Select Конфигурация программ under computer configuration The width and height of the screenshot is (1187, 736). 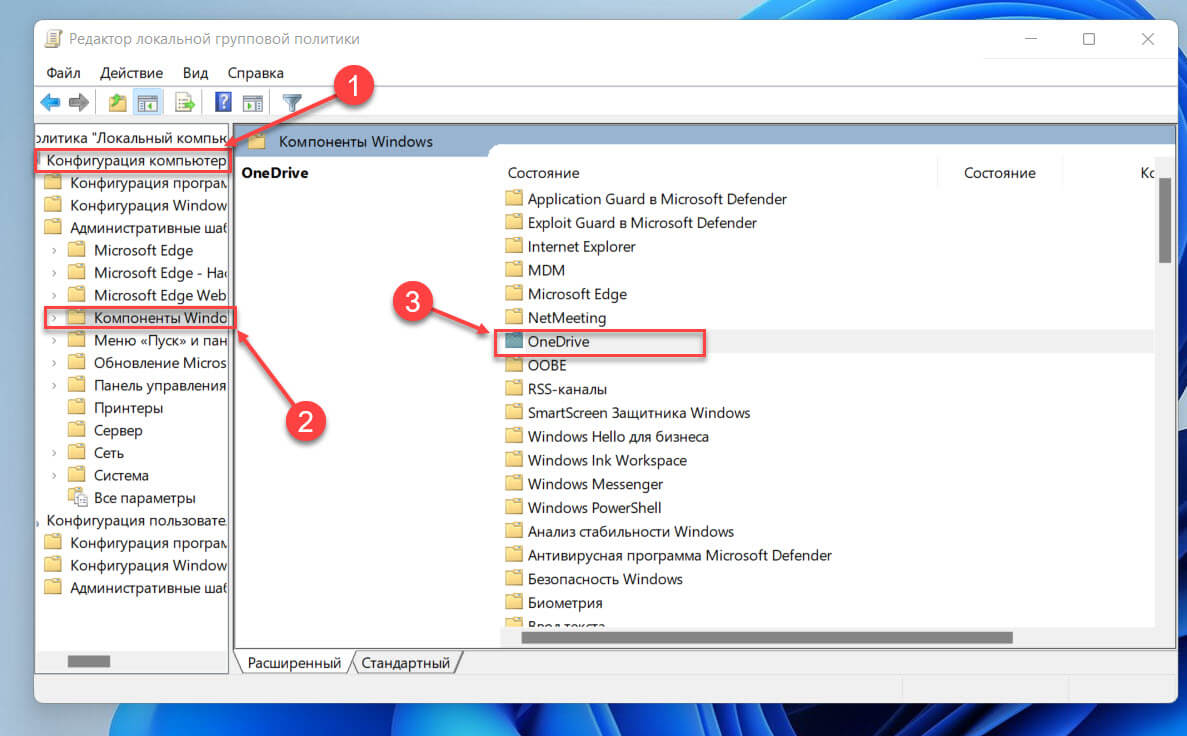click(148, 183)
